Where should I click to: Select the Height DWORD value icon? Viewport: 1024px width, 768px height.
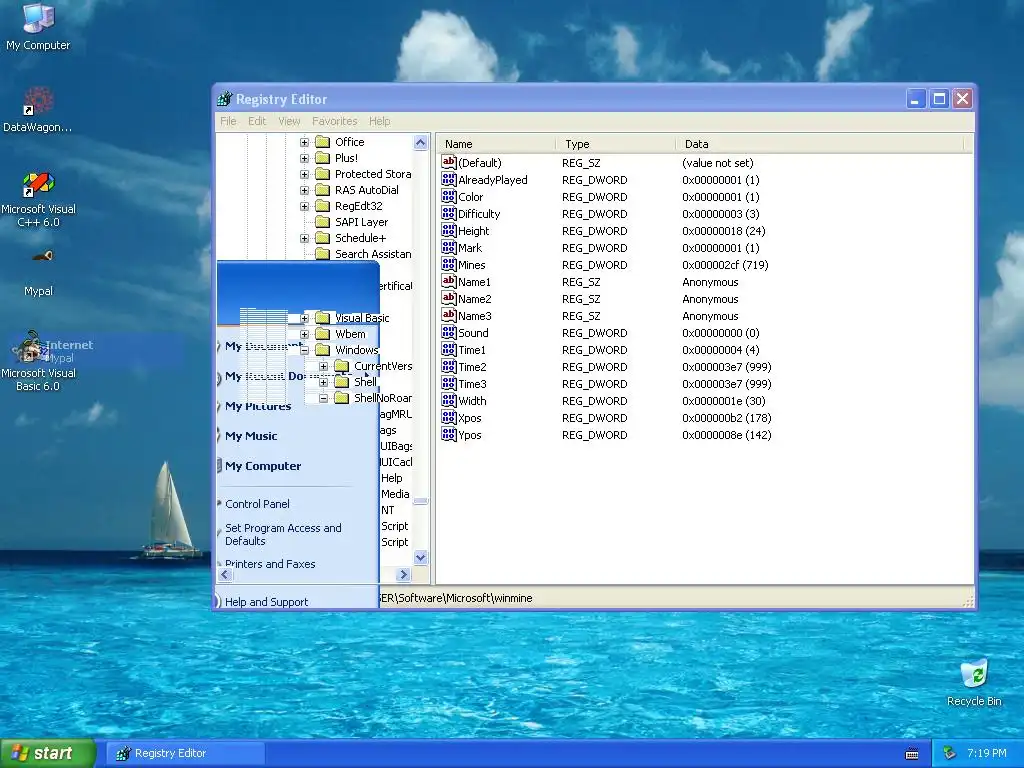pos(449,231)
